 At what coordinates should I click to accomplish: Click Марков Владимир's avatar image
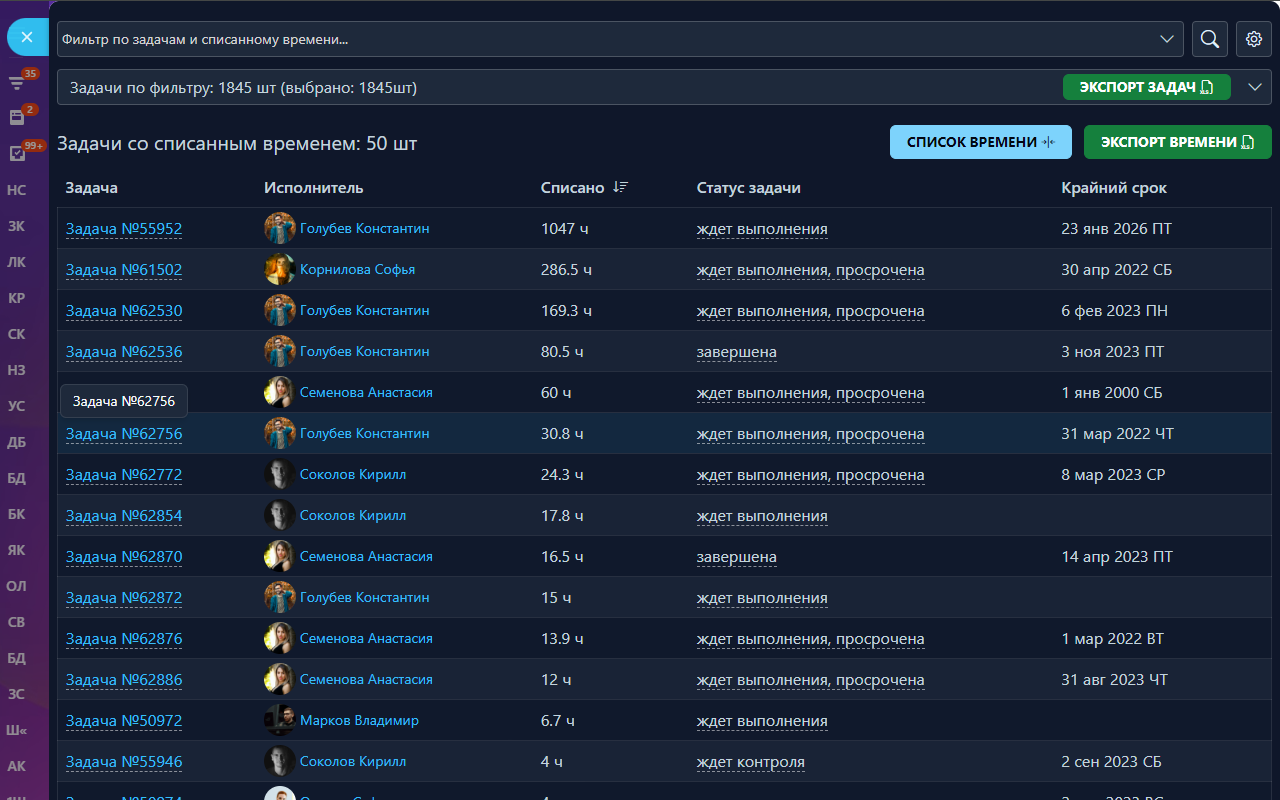[279, 720]
